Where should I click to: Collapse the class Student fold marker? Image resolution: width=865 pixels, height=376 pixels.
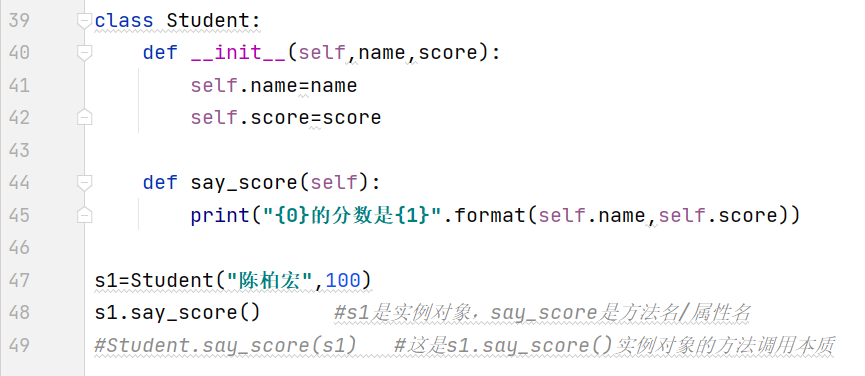[84, 21]
